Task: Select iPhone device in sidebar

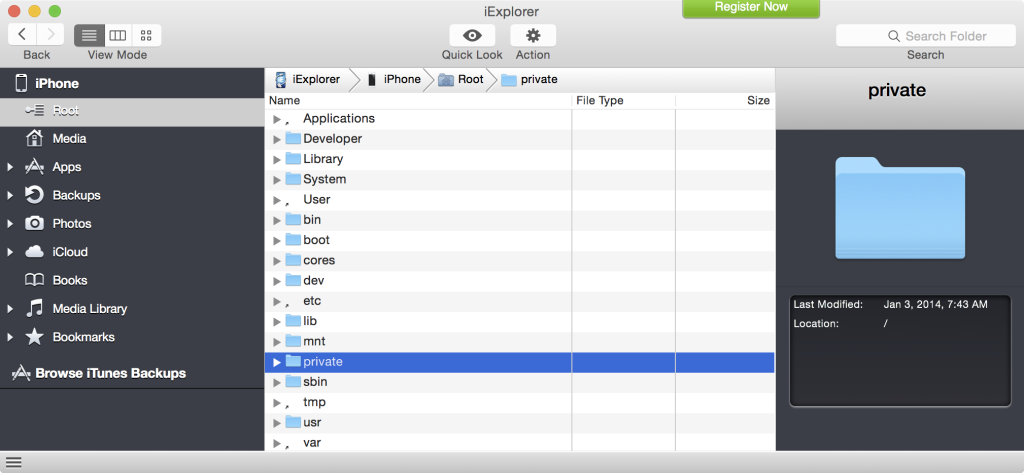Action: (x=132, y=84)
